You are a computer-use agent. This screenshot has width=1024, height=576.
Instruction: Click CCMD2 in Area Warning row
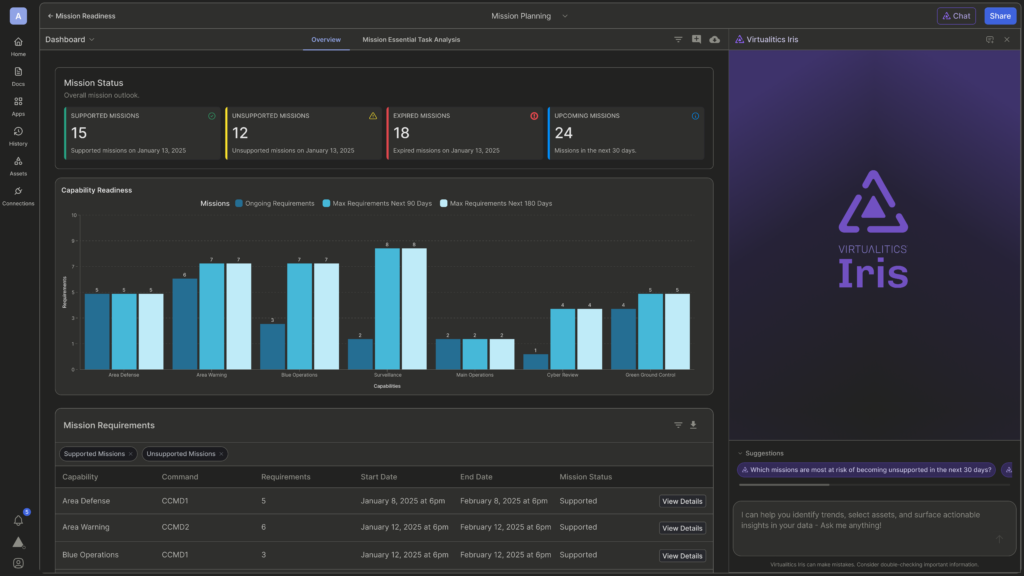pyautogui.click(x=175, y=528)
